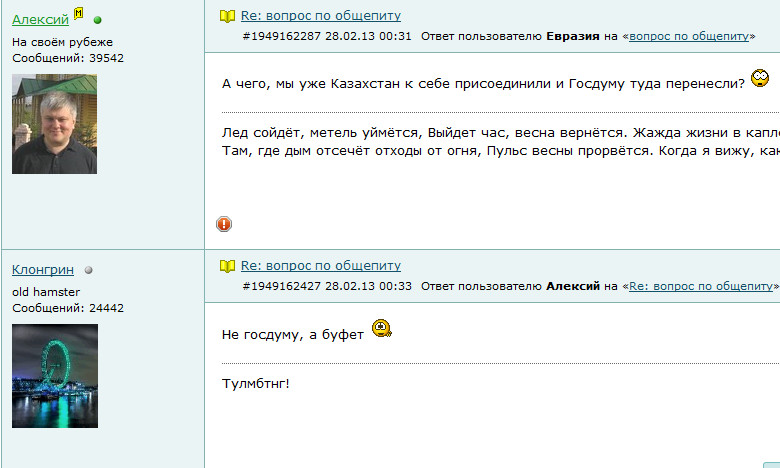The width and height of the screenshot is (780, 468).
Task: Click the "old hamster" user title
Action: tap(46, 292)
